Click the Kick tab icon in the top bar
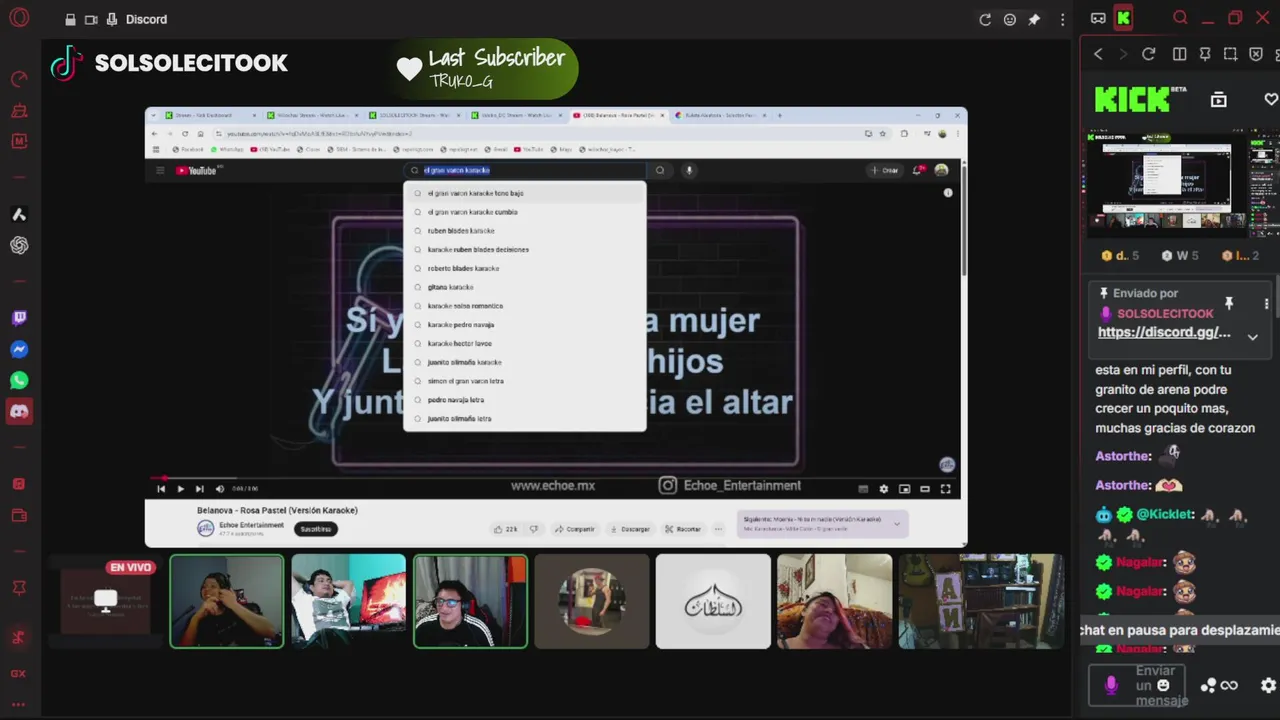 [1124, 18]
